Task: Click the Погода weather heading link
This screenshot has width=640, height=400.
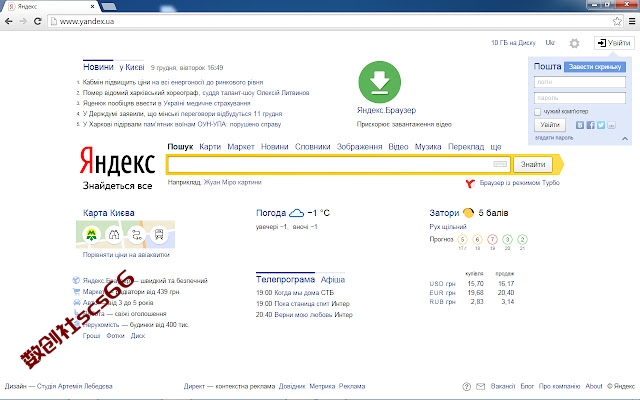Action: [271, 213]
